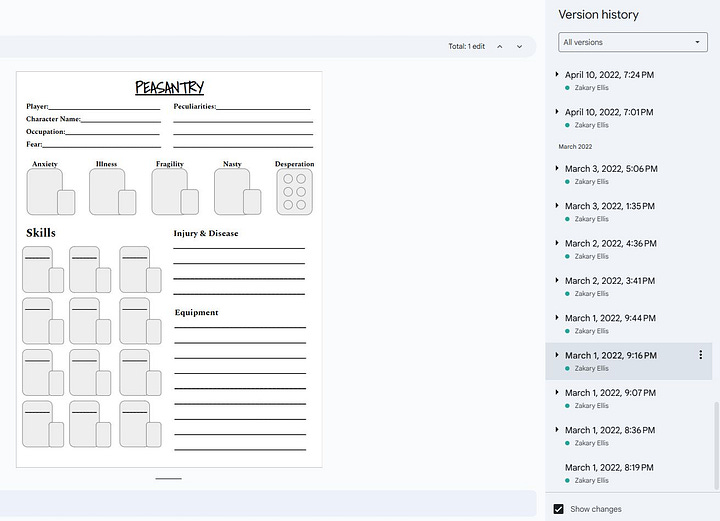Screen dimensions: 720x521
Task: Click the Injury & Disease heading
Action: (x=206, y=233)
